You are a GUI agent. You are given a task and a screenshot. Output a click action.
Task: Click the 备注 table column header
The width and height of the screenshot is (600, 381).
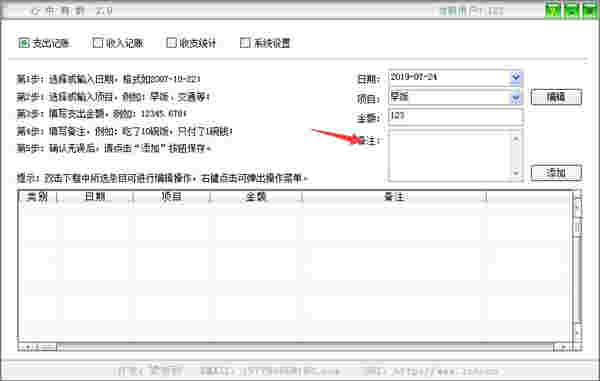(394, 197)
